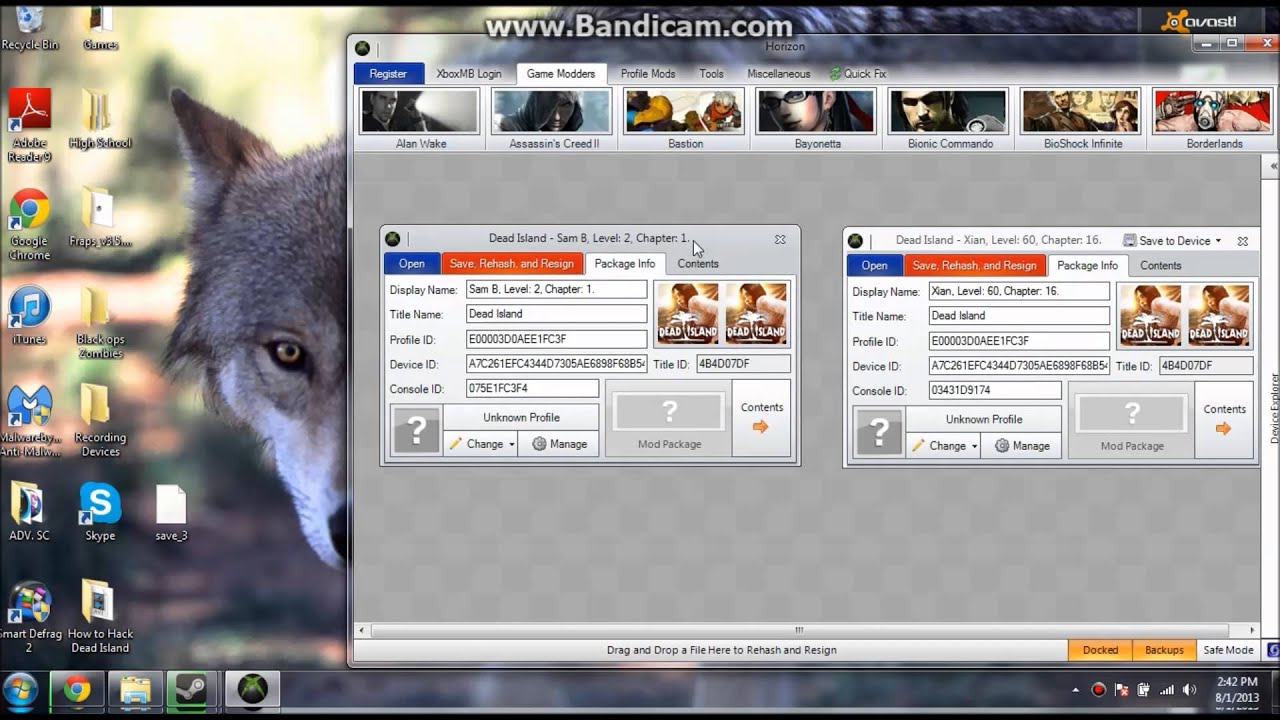Open the Recycle Bin desktop icon
The height and width of the screenshot is (720, 1280).
pos(30,28)
